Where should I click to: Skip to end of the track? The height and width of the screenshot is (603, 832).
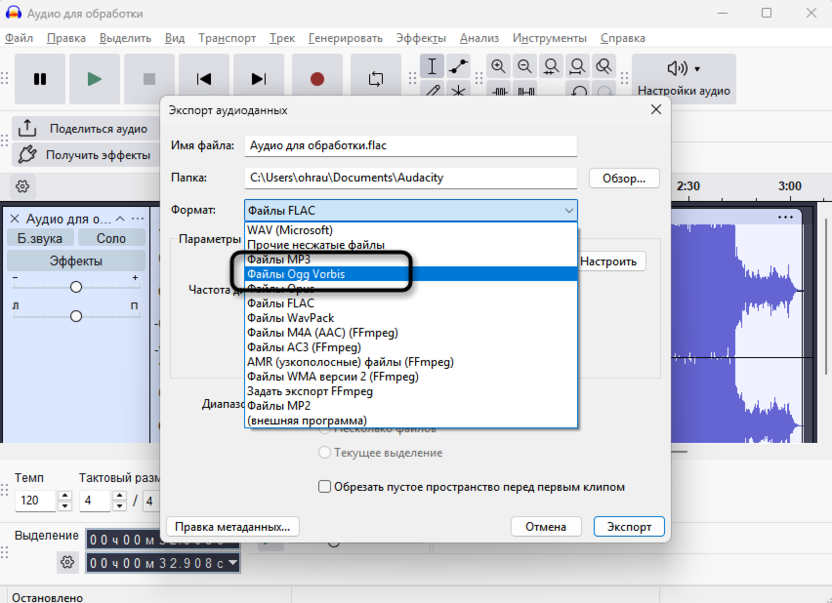[x=258, y=79]
